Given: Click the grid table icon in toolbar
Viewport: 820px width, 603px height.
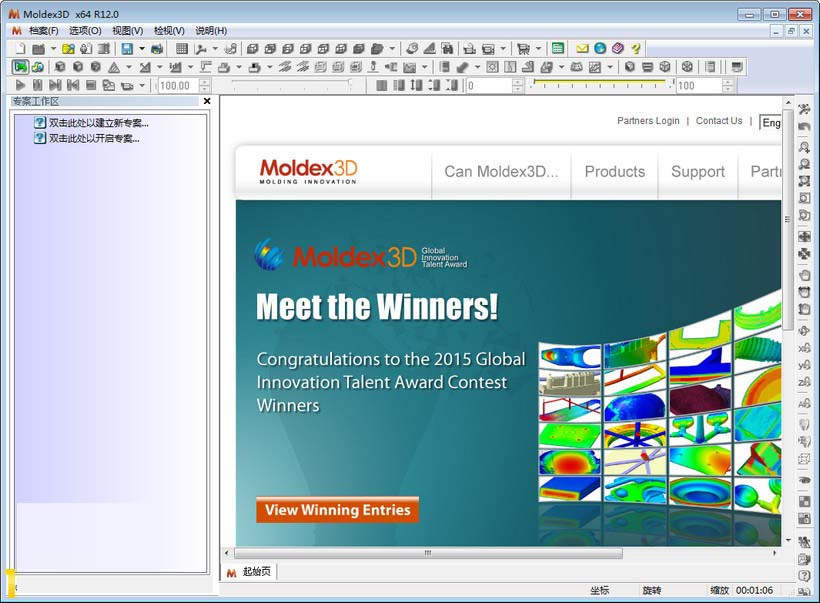Looking at the screenshot, I should (x=181, y=49).
